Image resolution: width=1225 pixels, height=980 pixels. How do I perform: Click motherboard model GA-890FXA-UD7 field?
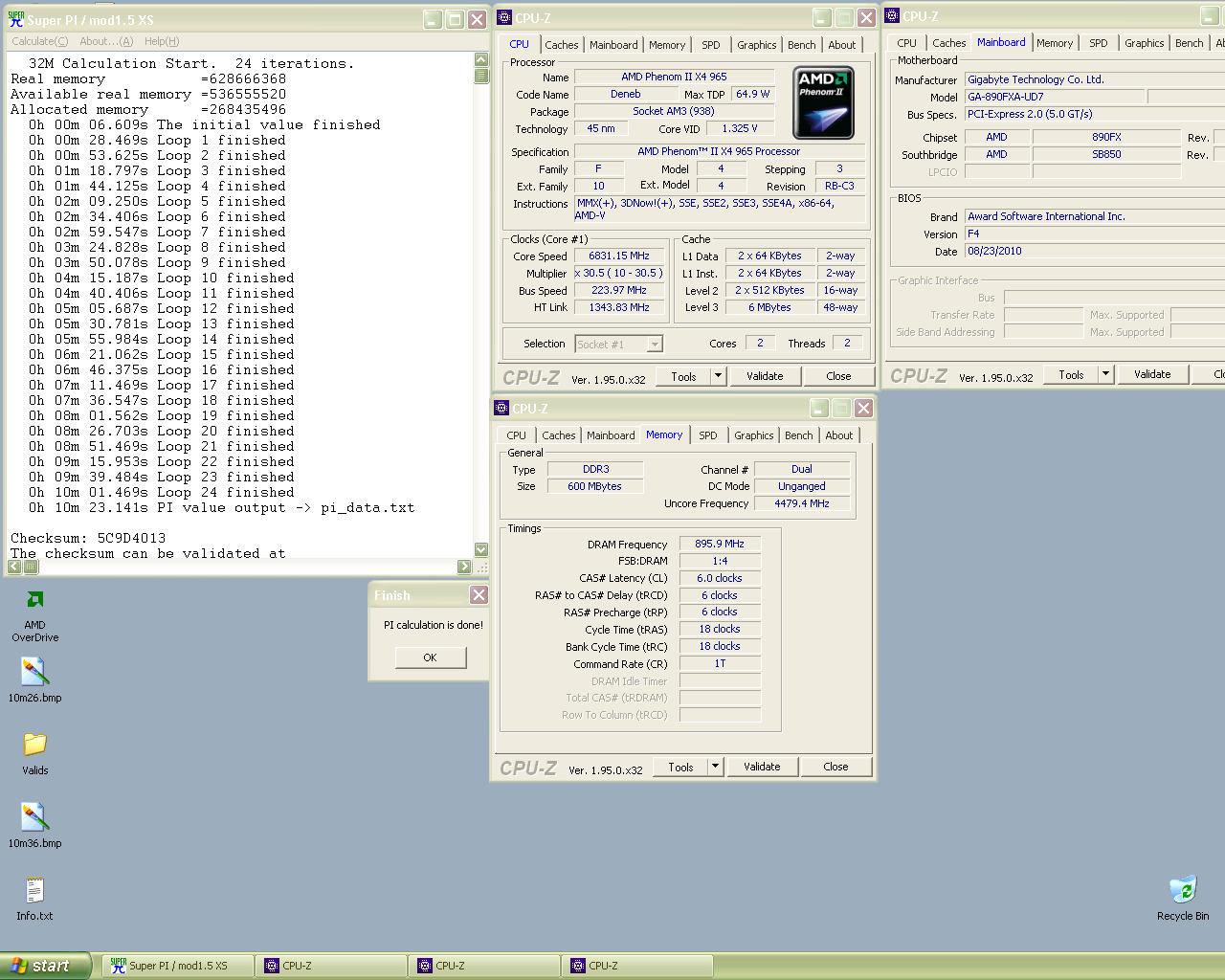pos(1055,97)
